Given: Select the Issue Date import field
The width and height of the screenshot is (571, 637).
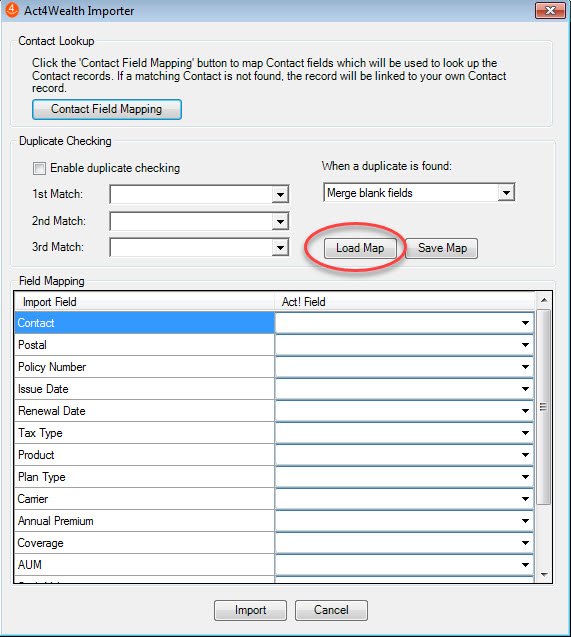Looking at the screenshot, I should point(145,389).
